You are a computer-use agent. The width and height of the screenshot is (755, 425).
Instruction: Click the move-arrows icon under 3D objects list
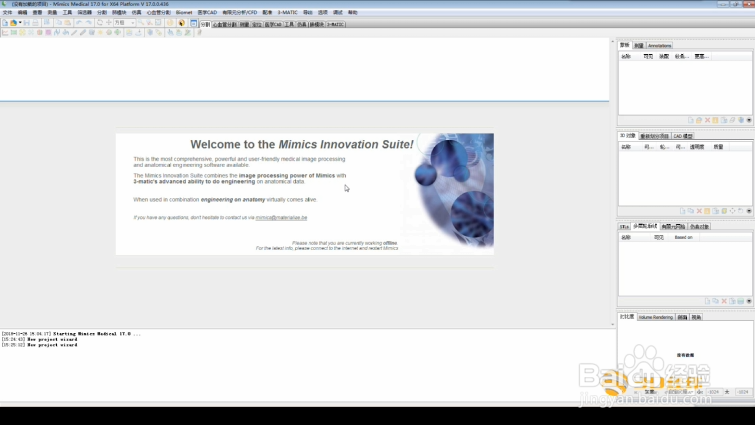point(732,211)
